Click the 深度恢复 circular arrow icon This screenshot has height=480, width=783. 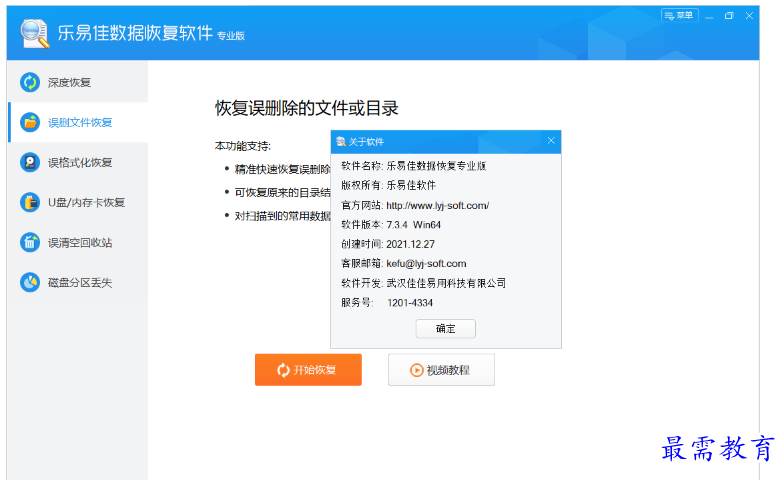coord(30,82)
